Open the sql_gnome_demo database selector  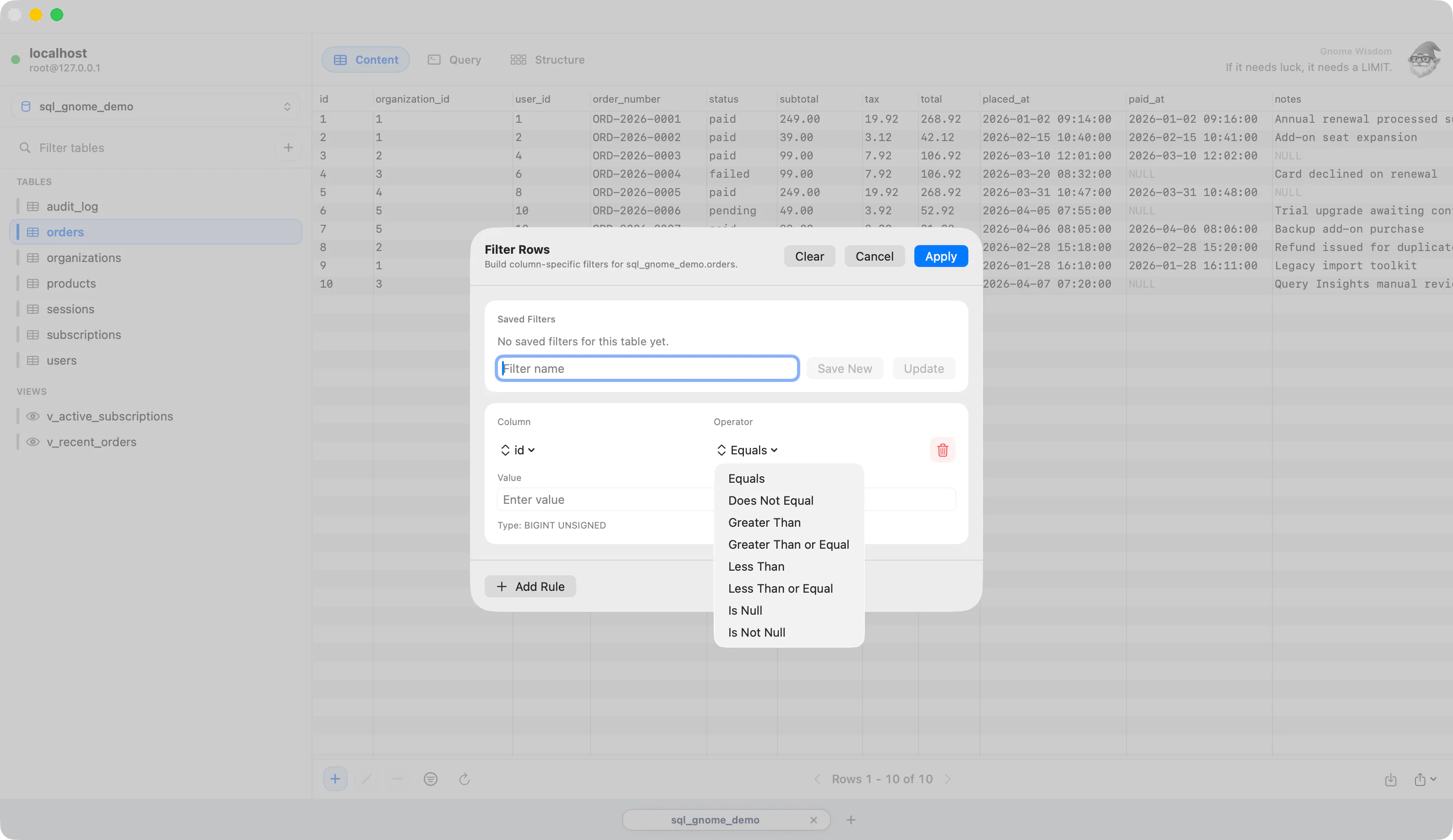click(156, 106)
